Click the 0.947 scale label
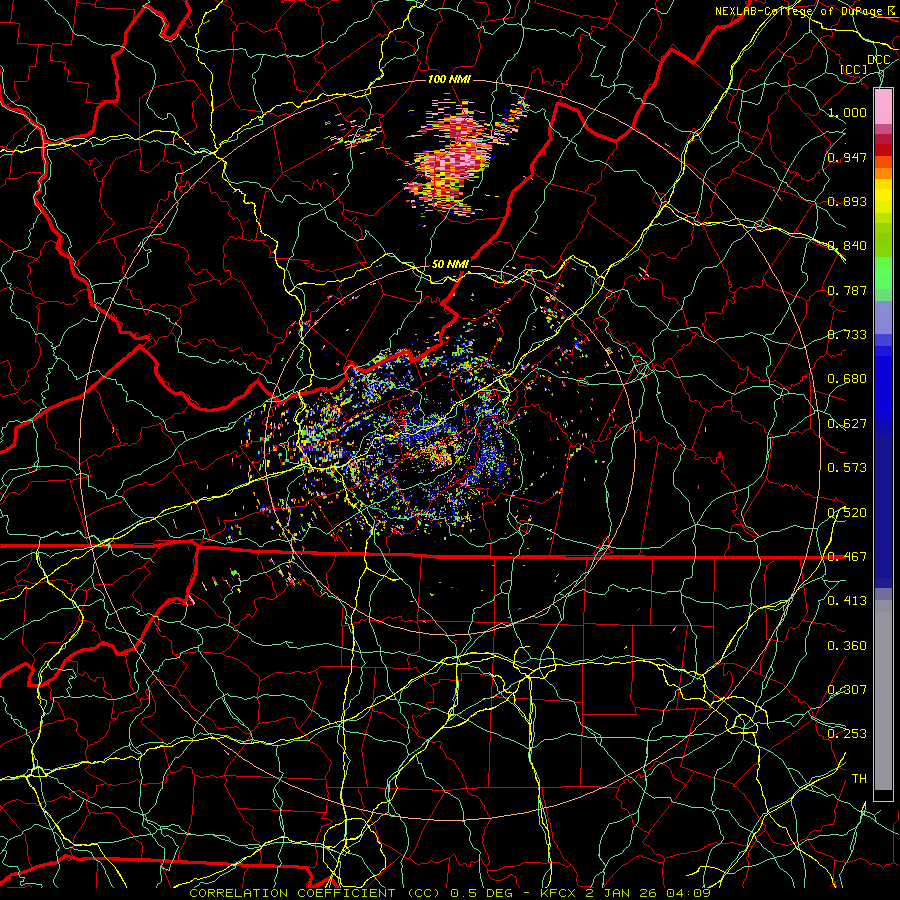Image resolution: width=900 pixels, height=900 pixels. pyautogui.click(x=847, y=157)
